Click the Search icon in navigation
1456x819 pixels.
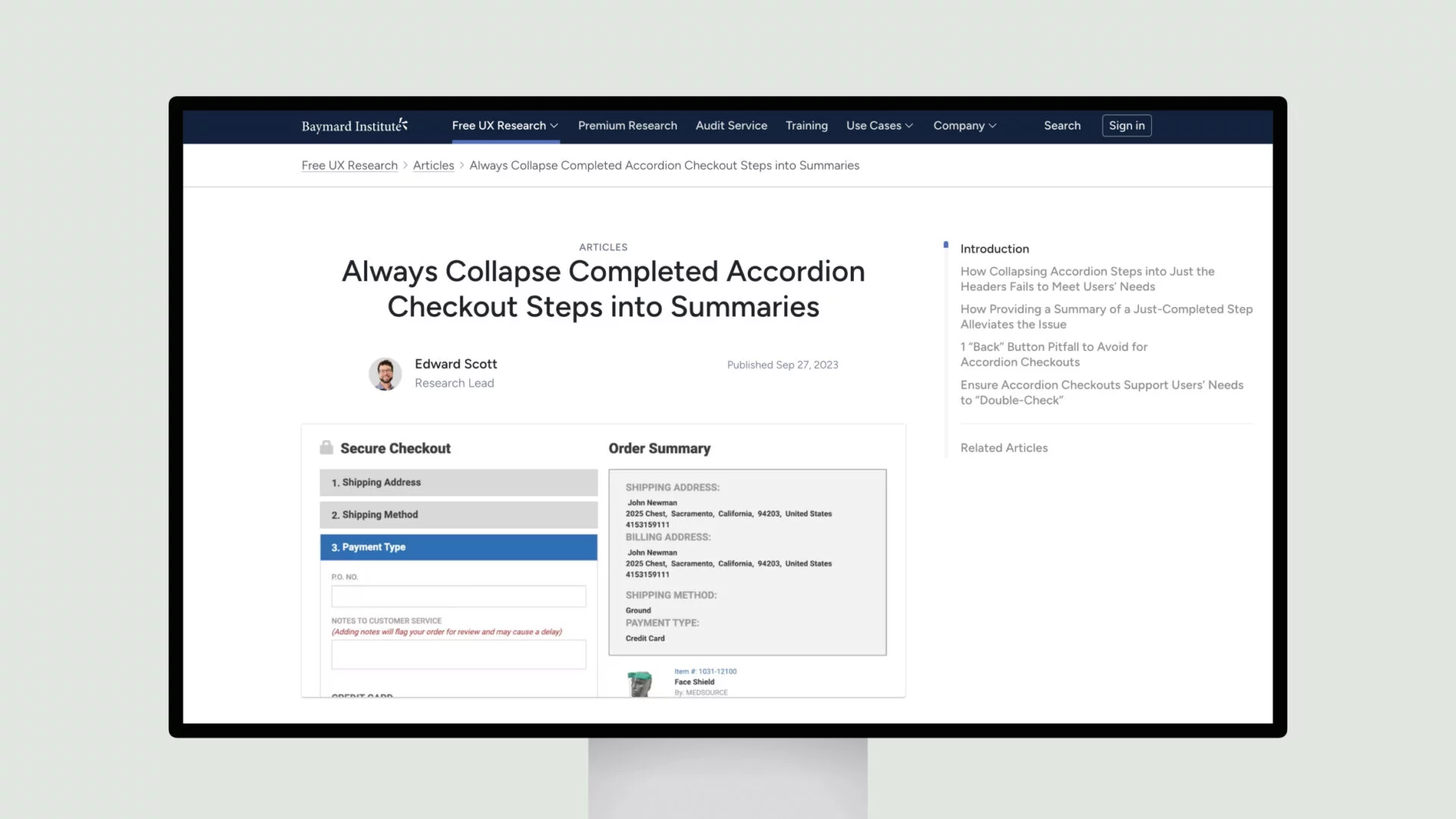(1062, 125)
